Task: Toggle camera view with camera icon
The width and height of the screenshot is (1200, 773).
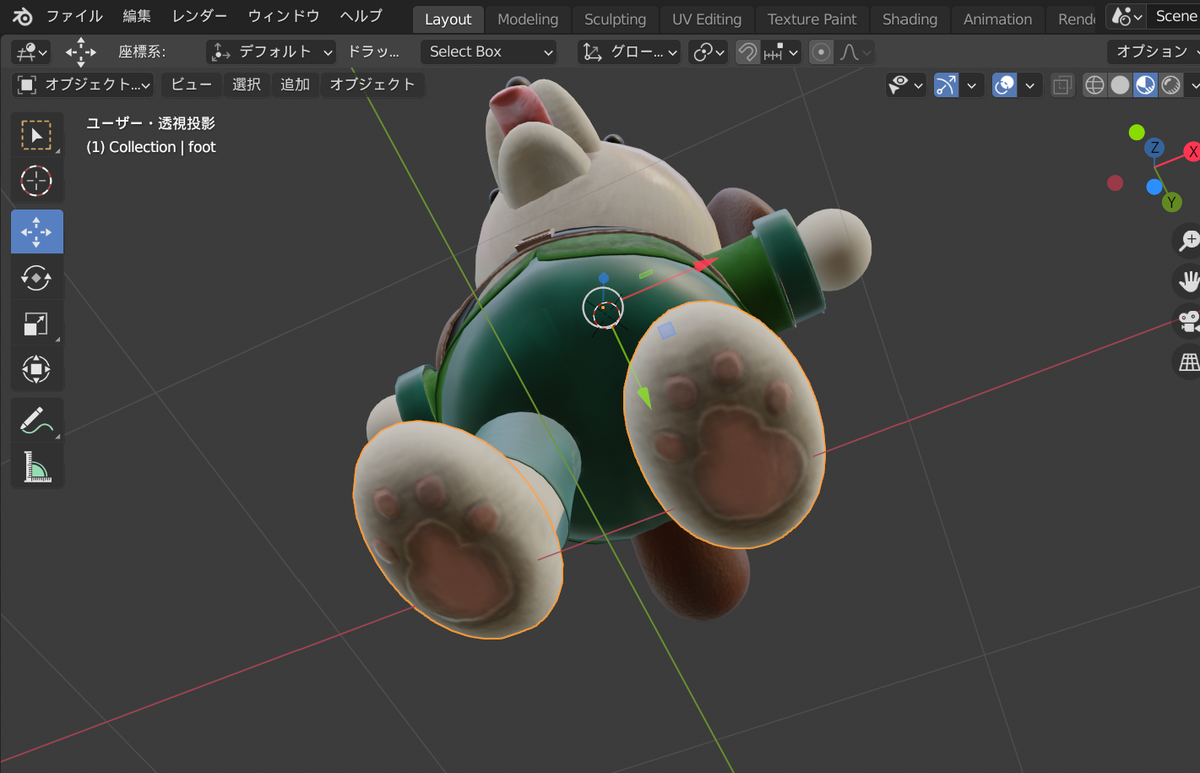Action: [x=1189, y=322]
